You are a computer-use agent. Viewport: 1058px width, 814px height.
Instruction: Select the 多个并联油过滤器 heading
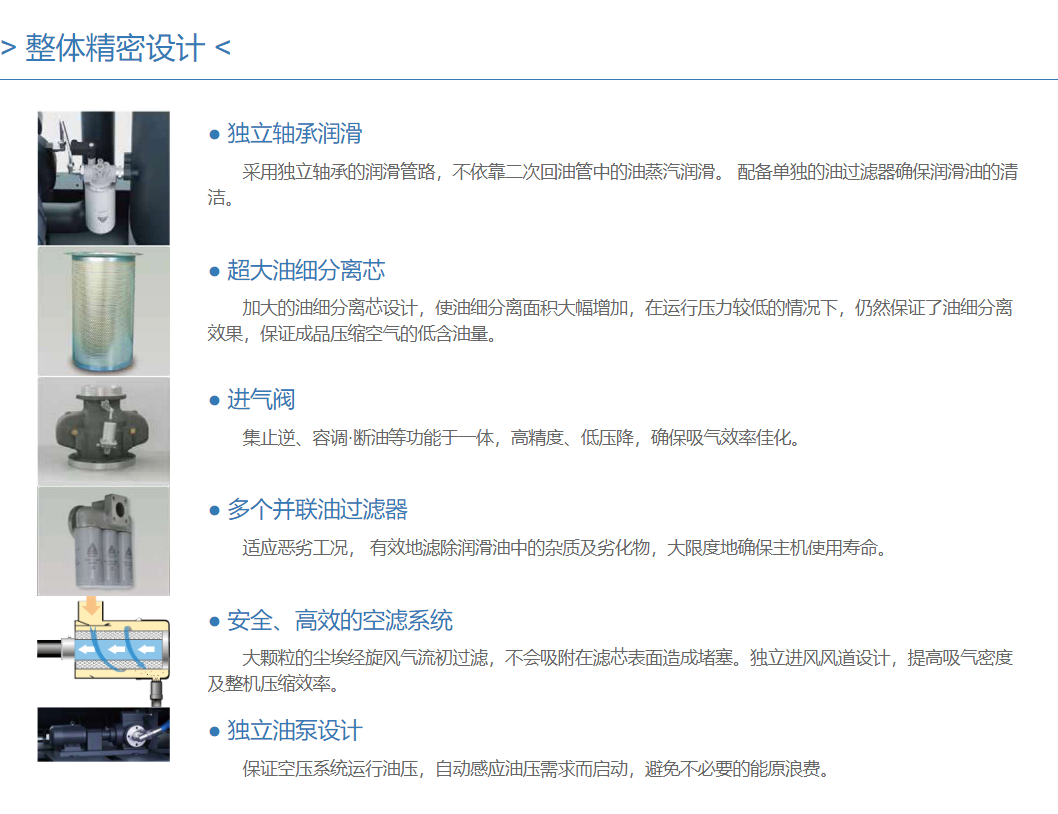317,510
